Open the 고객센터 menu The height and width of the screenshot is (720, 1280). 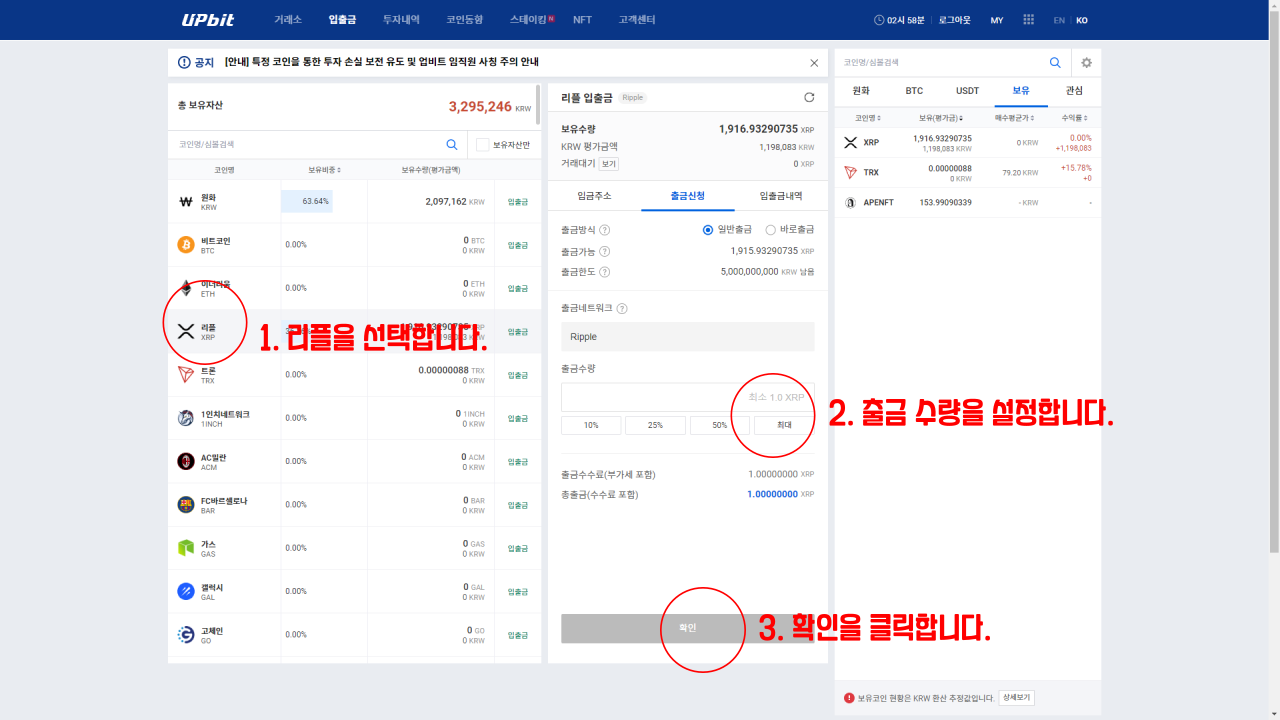pos(637,20)
